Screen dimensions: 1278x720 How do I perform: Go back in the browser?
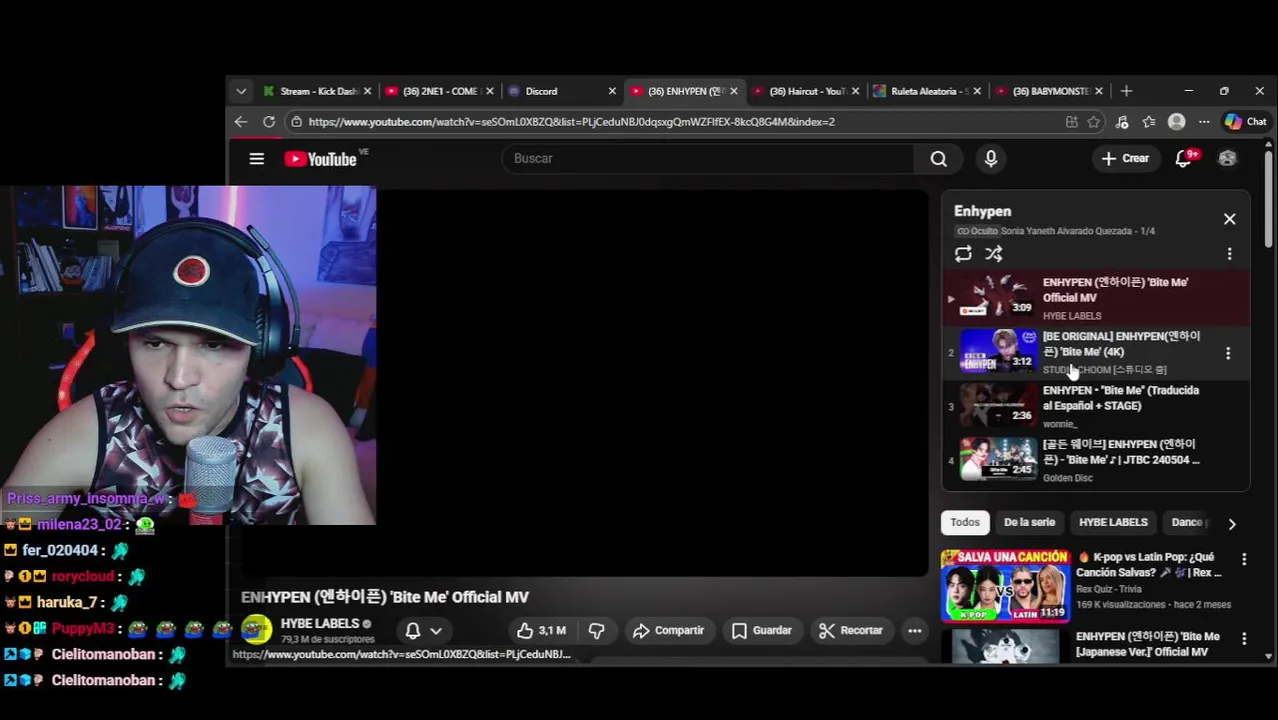(x=241, y=122)
